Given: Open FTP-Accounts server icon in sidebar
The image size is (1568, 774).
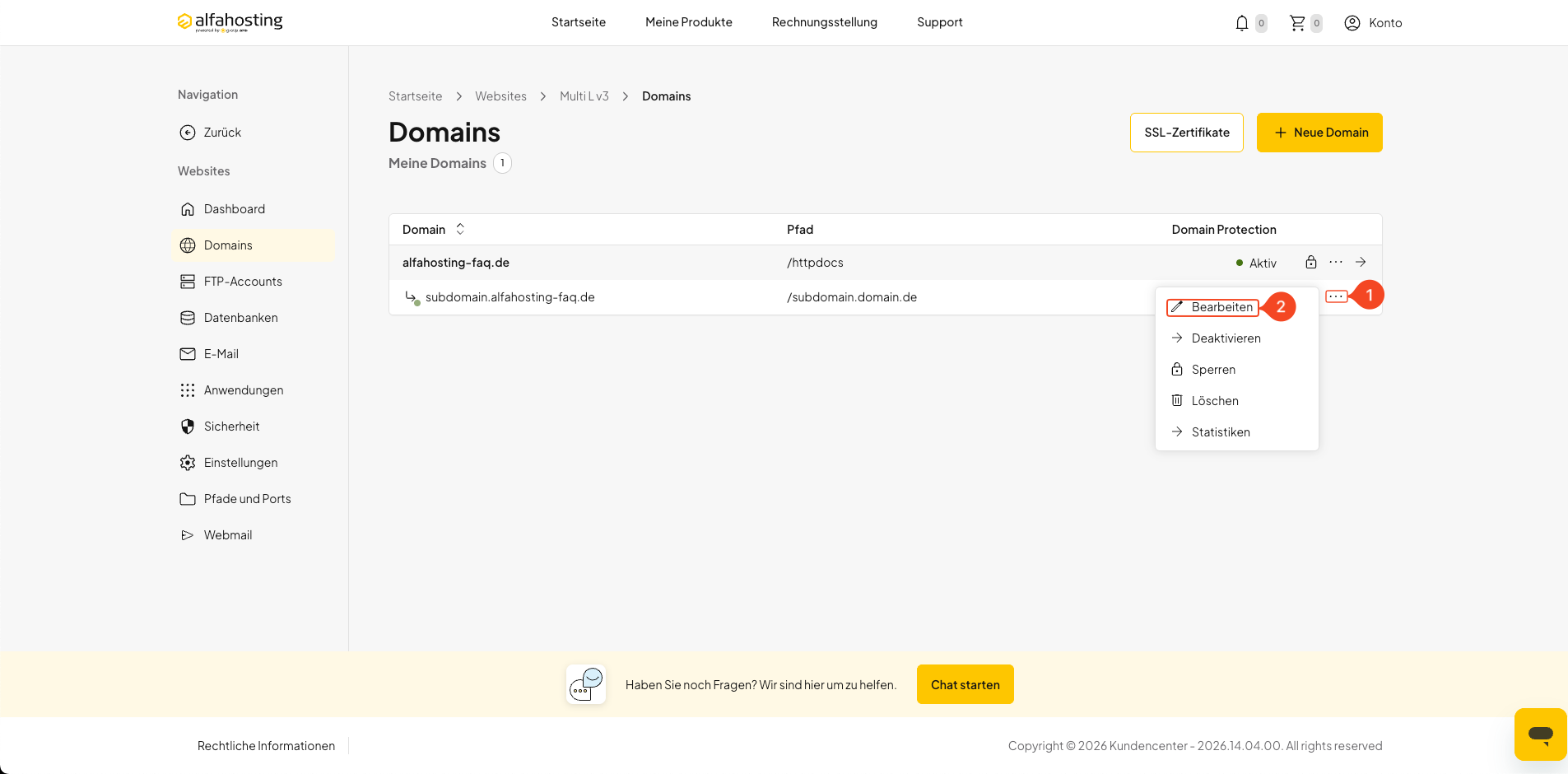Looking at the screenshot, I should 188,282.
